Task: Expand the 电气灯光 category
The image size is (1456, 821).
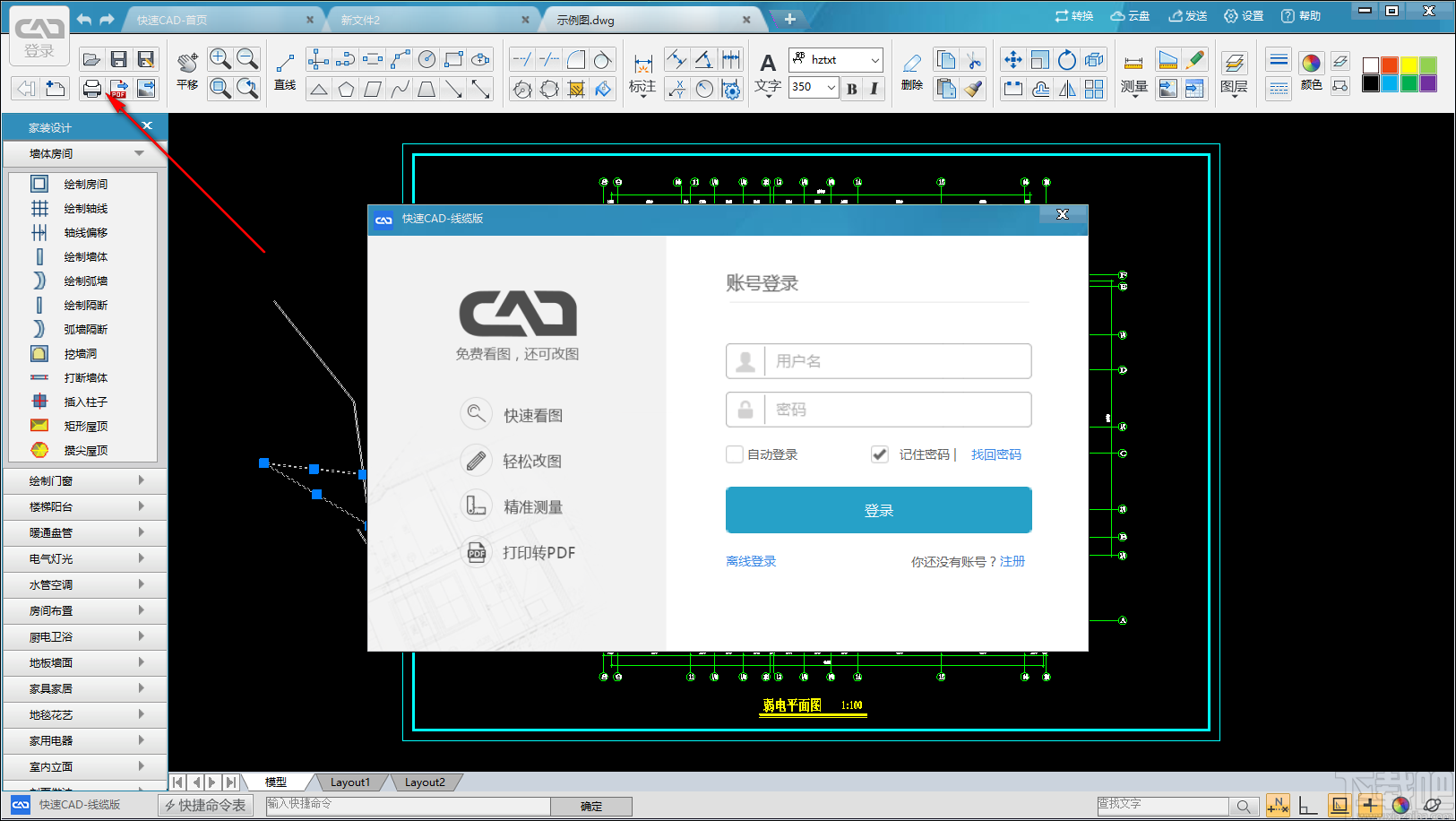Action: click(x=86, y=558)
